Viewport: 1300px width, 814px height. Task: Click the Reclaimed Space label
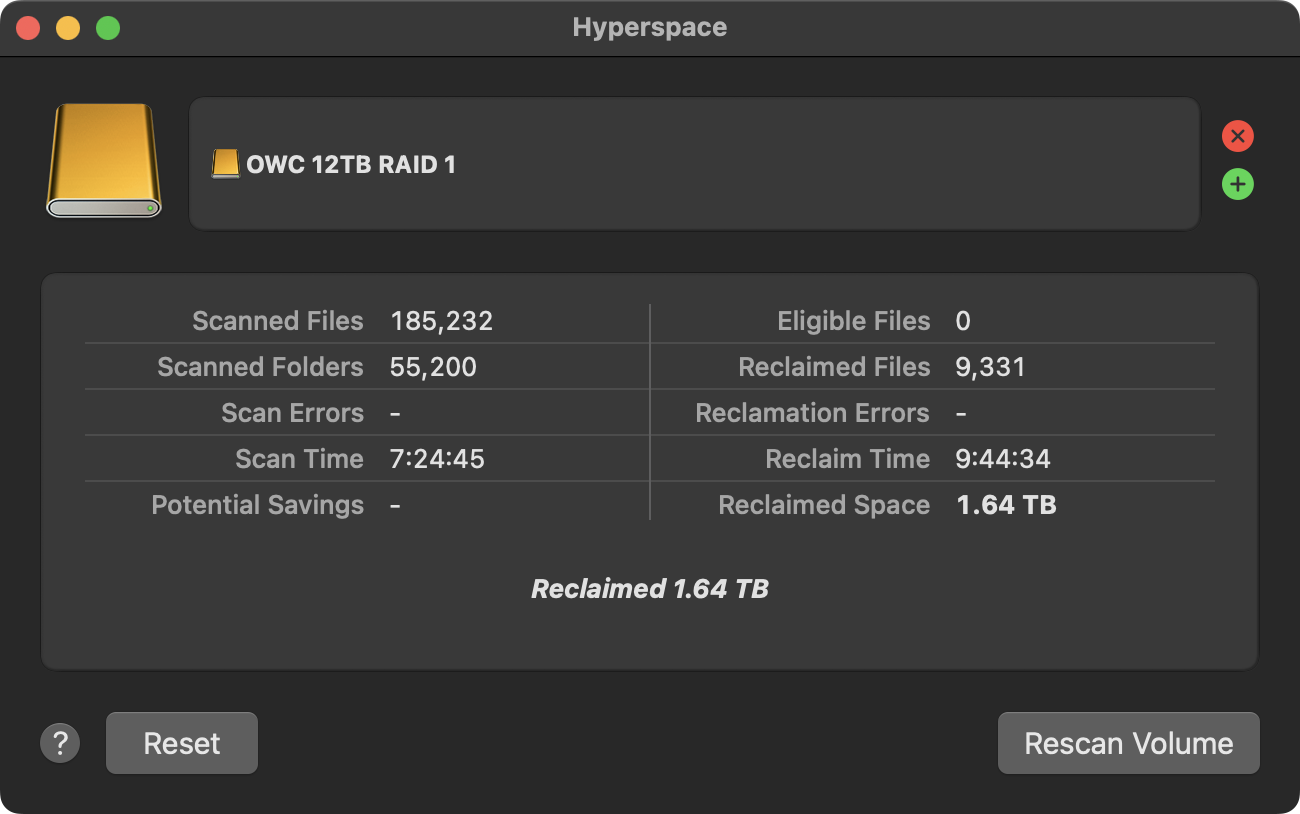tap(825, 505)
